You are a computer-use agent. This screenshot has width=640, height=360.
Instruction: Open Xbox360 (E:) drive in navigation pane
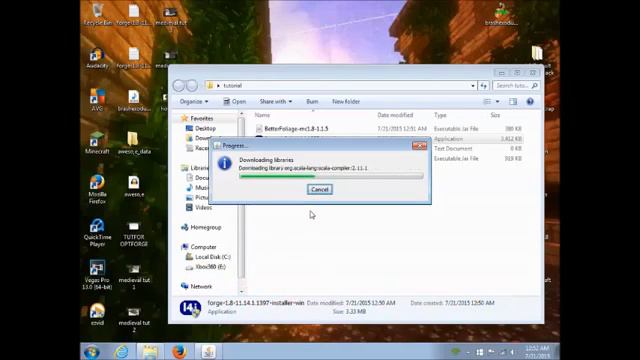pos(205,267)
